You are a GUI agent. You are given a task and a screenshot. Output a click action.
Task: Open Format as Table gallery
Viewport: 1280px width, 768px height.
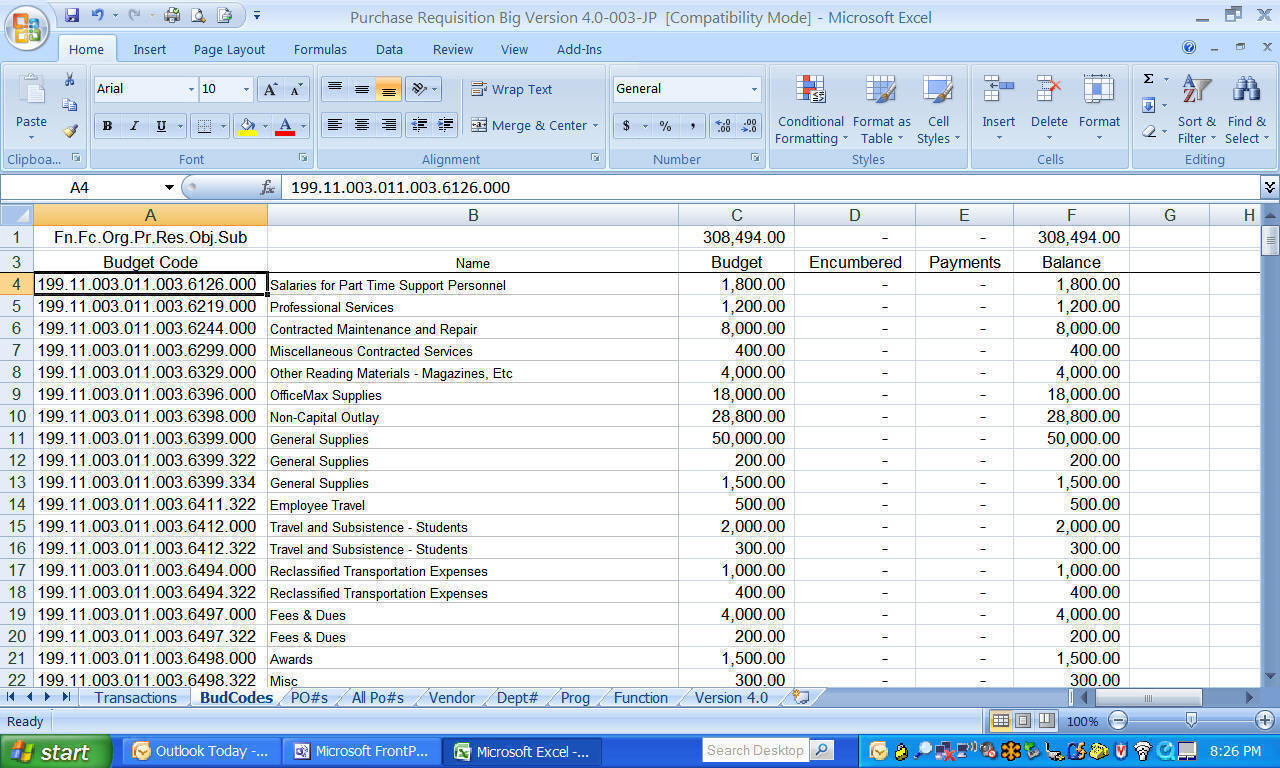pyautogui.click(x=881, y=109)
